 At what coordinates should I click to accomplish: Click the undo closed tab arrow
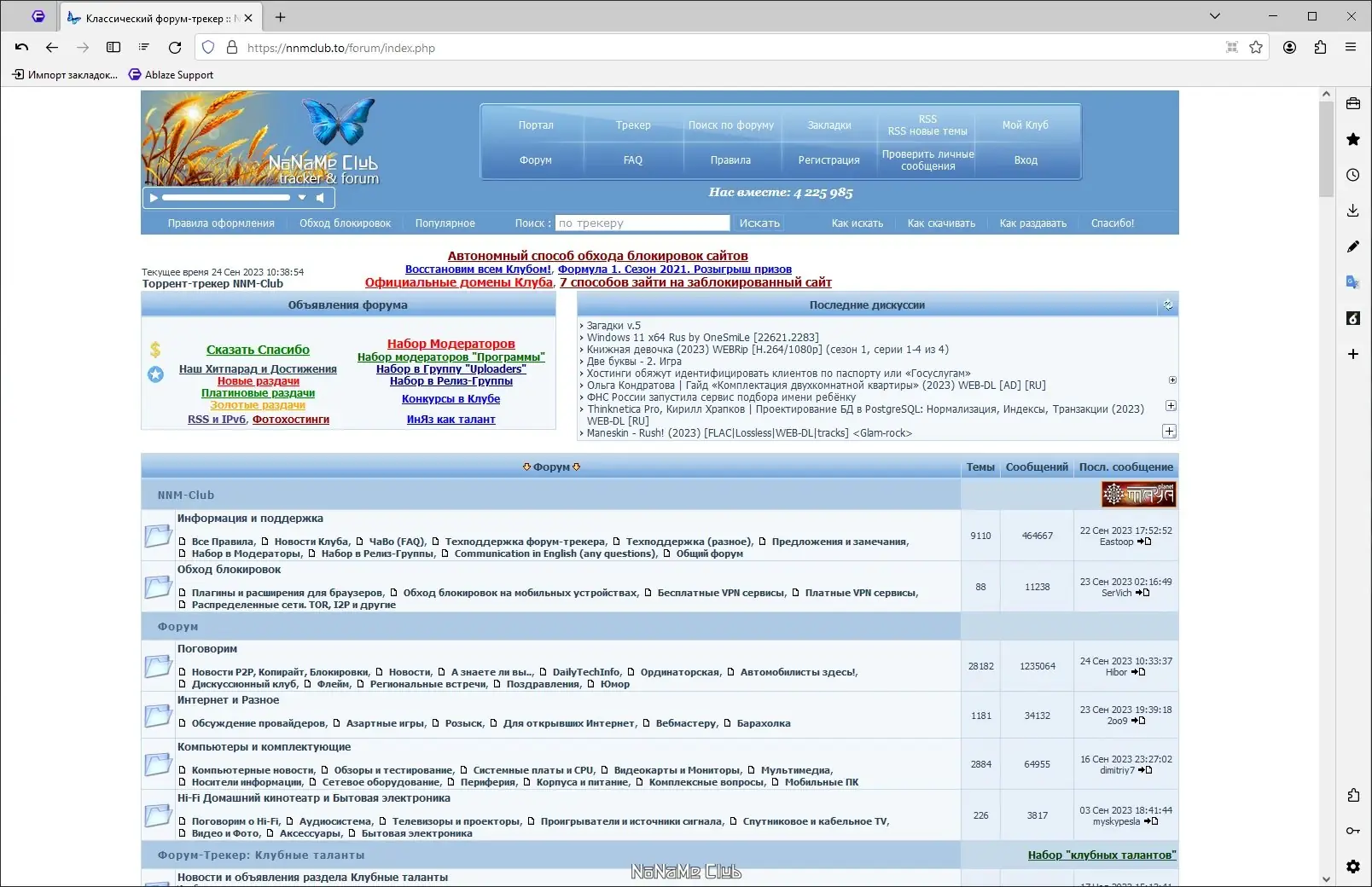click(22, 48)
